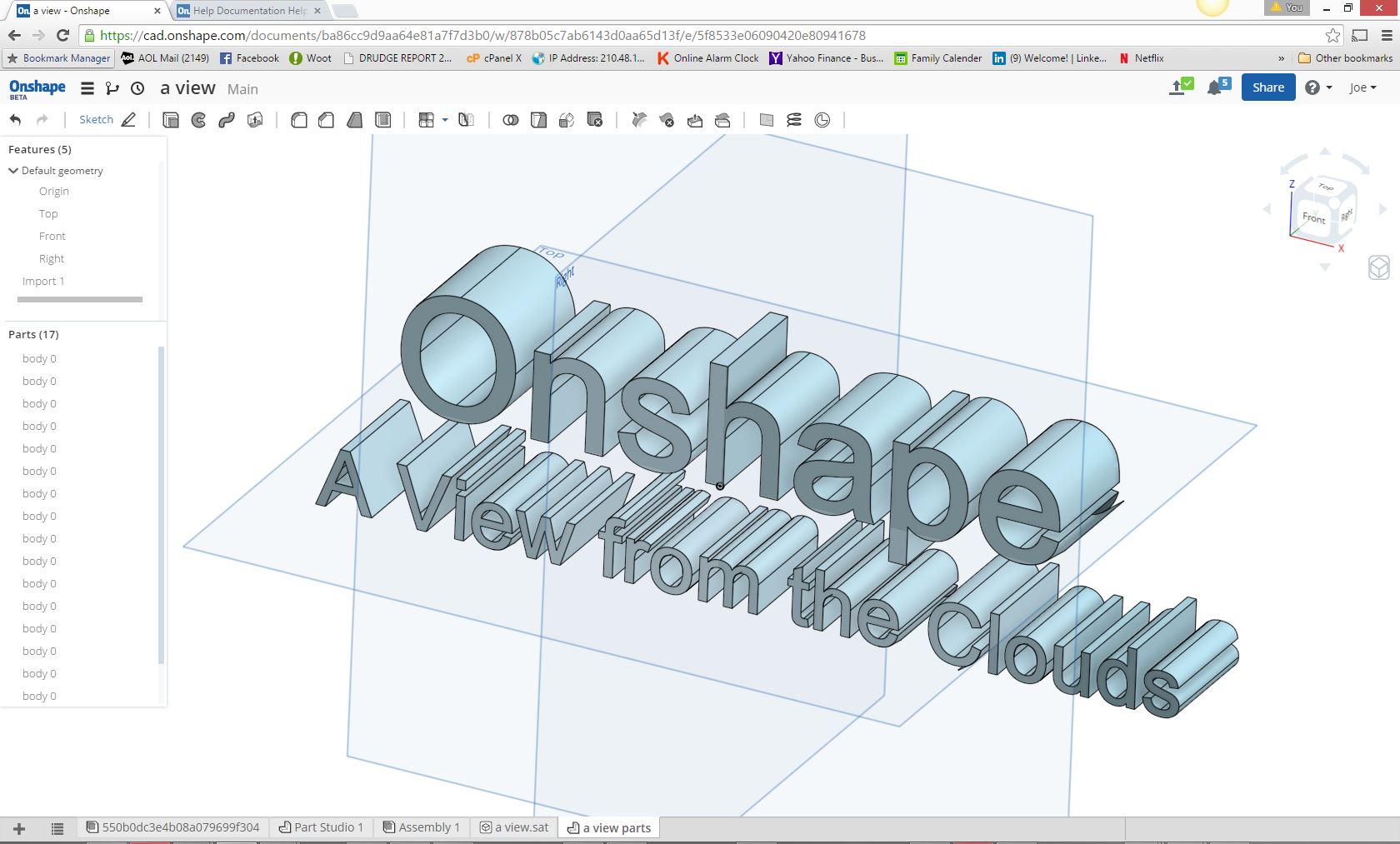Select the Fillet tool
1400x844 pixels.
coord(298,120)
